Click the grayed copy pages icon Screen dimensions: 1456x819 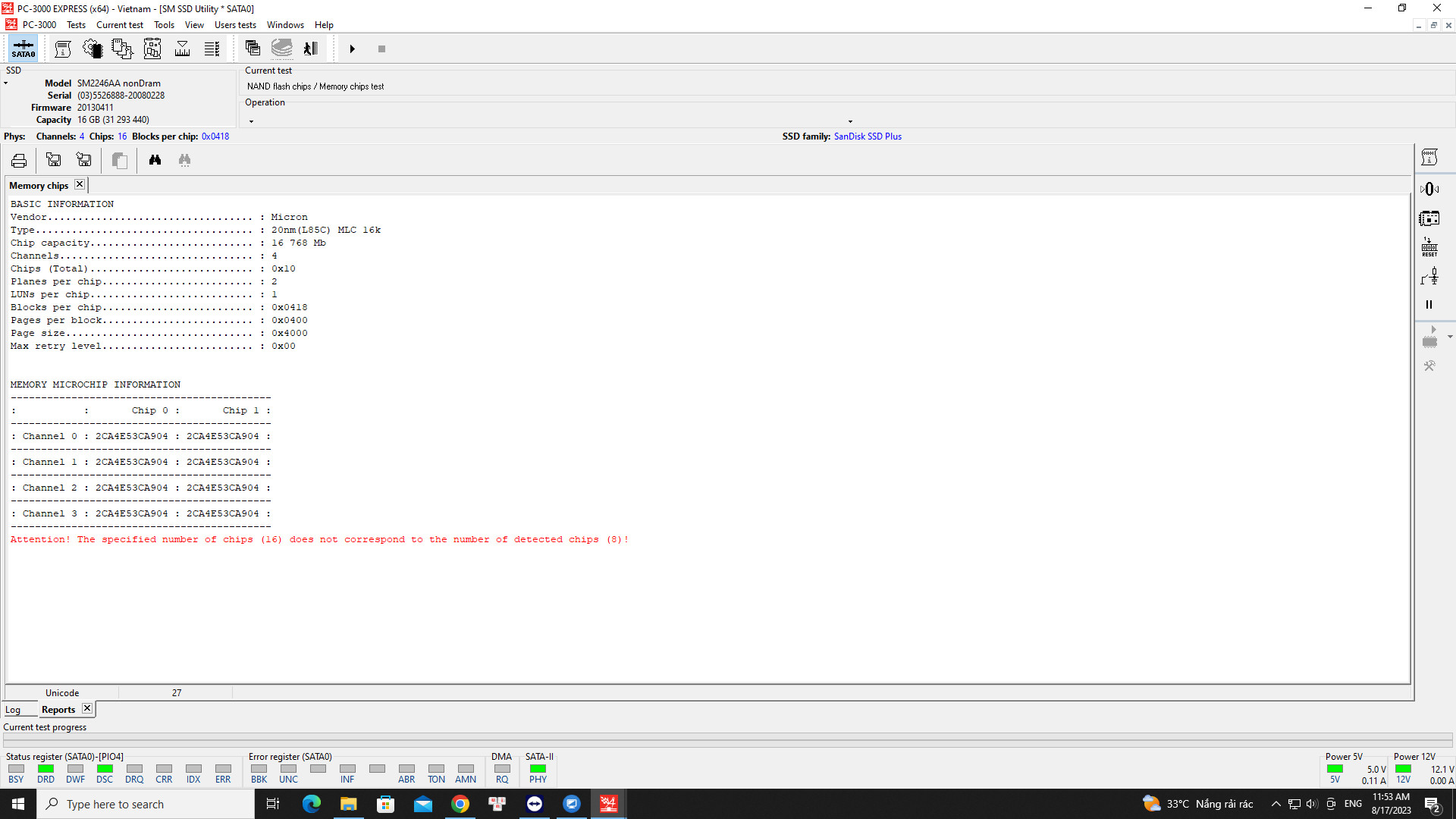coord(119,160)
